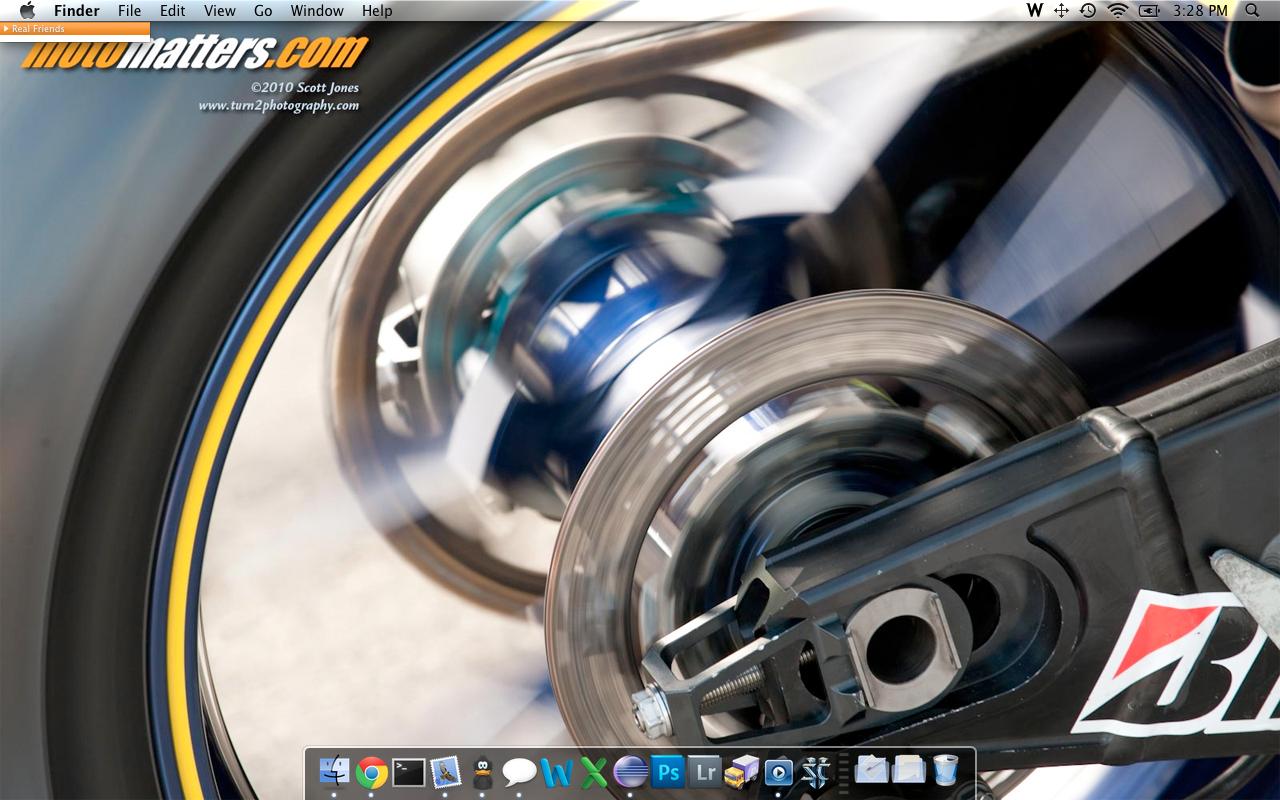This screenshot has height=800, width=1280.
Task: Open the Eclipse IDE icon
Action: (x=630, y=771)
